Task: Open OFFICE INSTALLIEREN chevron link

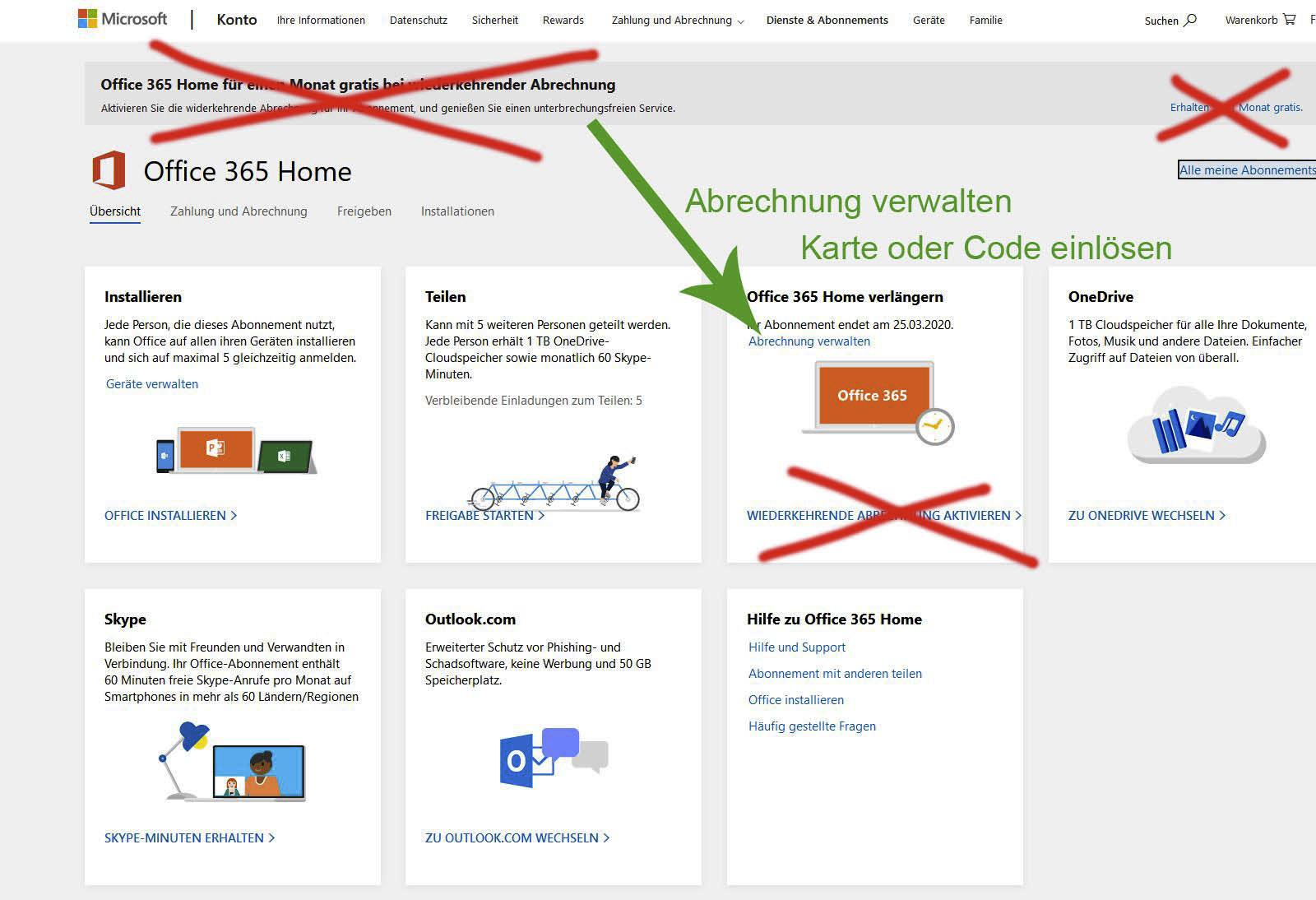Action: (170, 516)
